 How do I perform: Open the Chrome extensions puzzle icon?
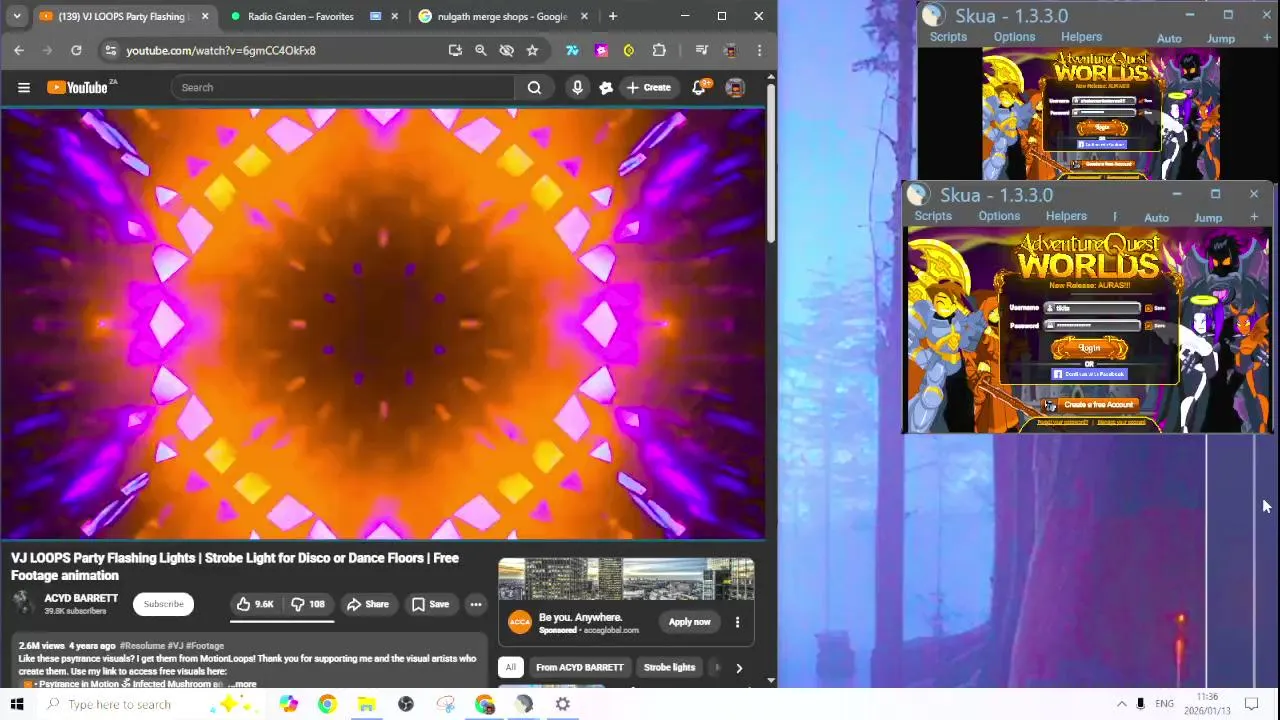point(659,50)
